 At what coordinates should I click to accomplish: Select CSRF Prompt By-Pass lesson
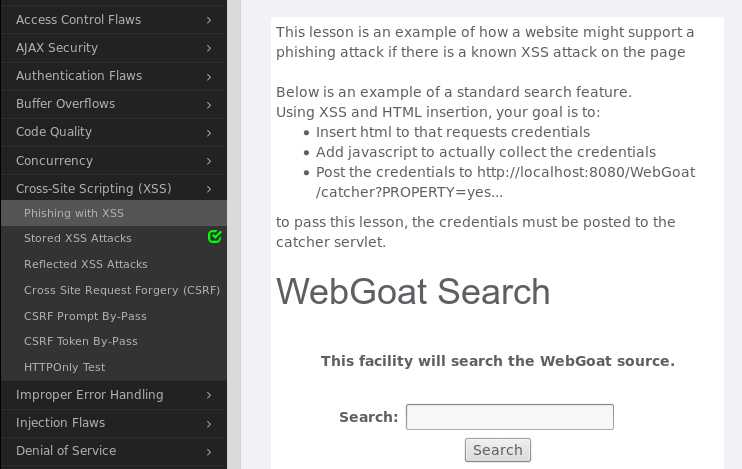coord(85,316)
